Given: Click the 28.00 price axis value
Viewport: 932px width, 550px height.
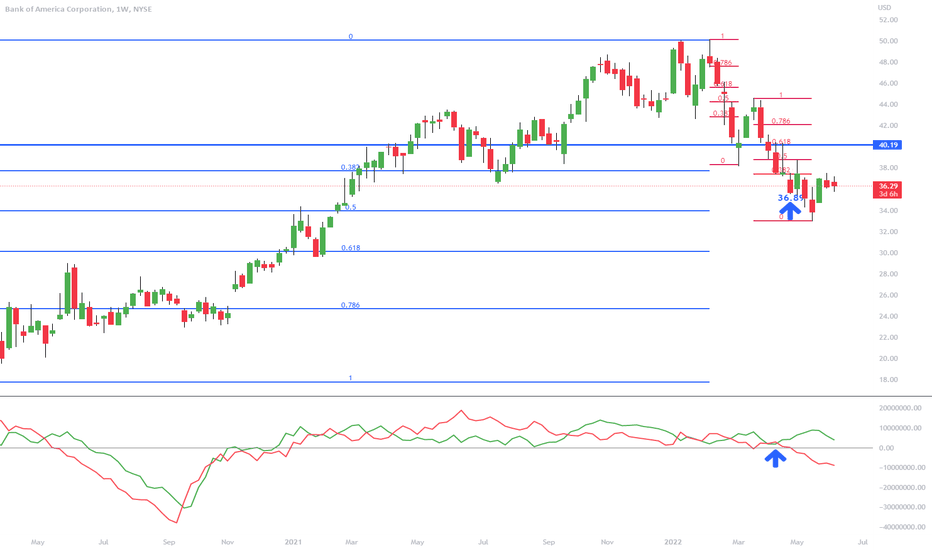Looking at the screenshot, I should [889, 274].
